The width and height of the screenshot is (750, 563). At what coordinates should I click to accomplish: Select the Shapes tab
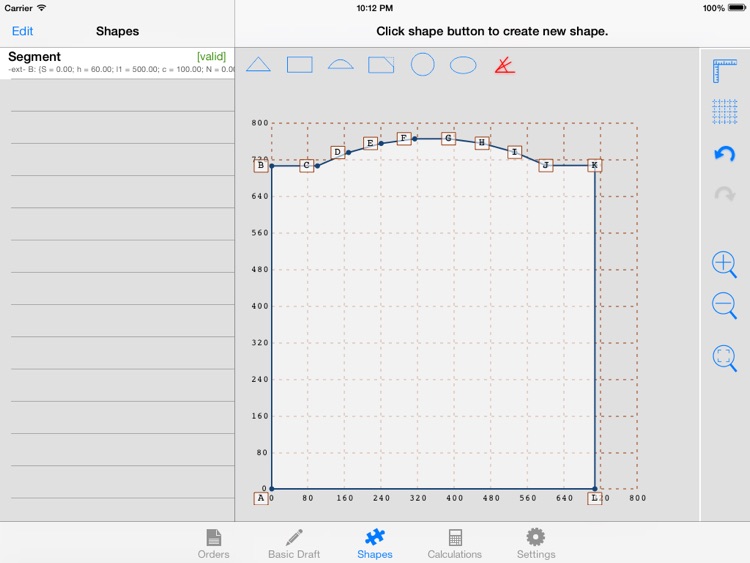coord(375,544)
